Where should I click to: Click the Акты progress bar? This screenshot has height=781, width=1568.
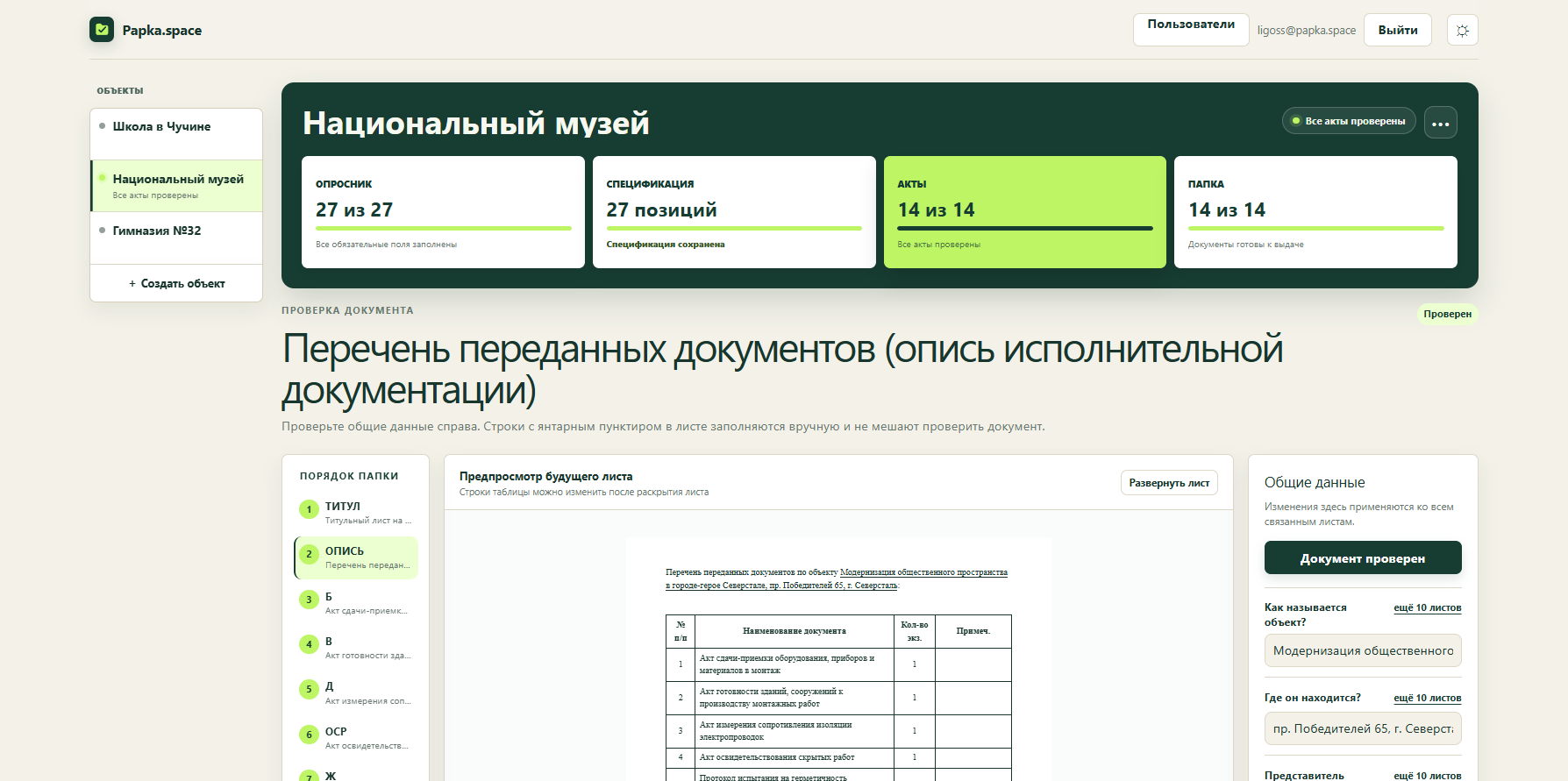pyautogui.click(x=1025, y=228)
